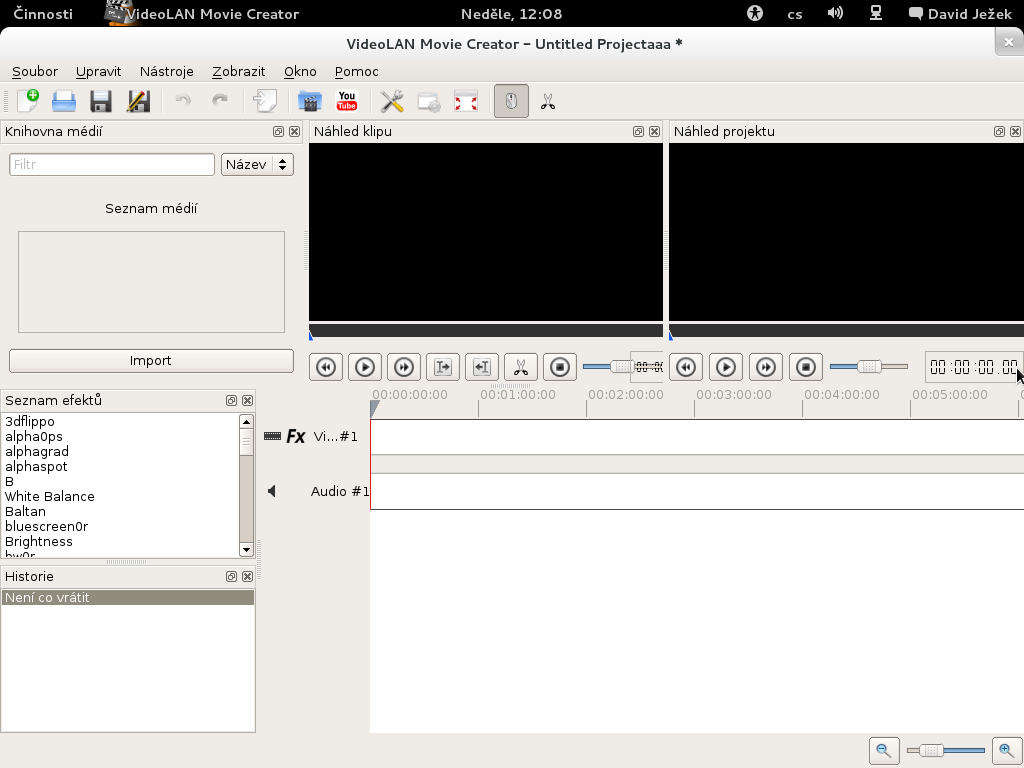This screenshot has width=1024, height=768.
Task: Open the Nástroje menu
Action: (x=167, y=72)
